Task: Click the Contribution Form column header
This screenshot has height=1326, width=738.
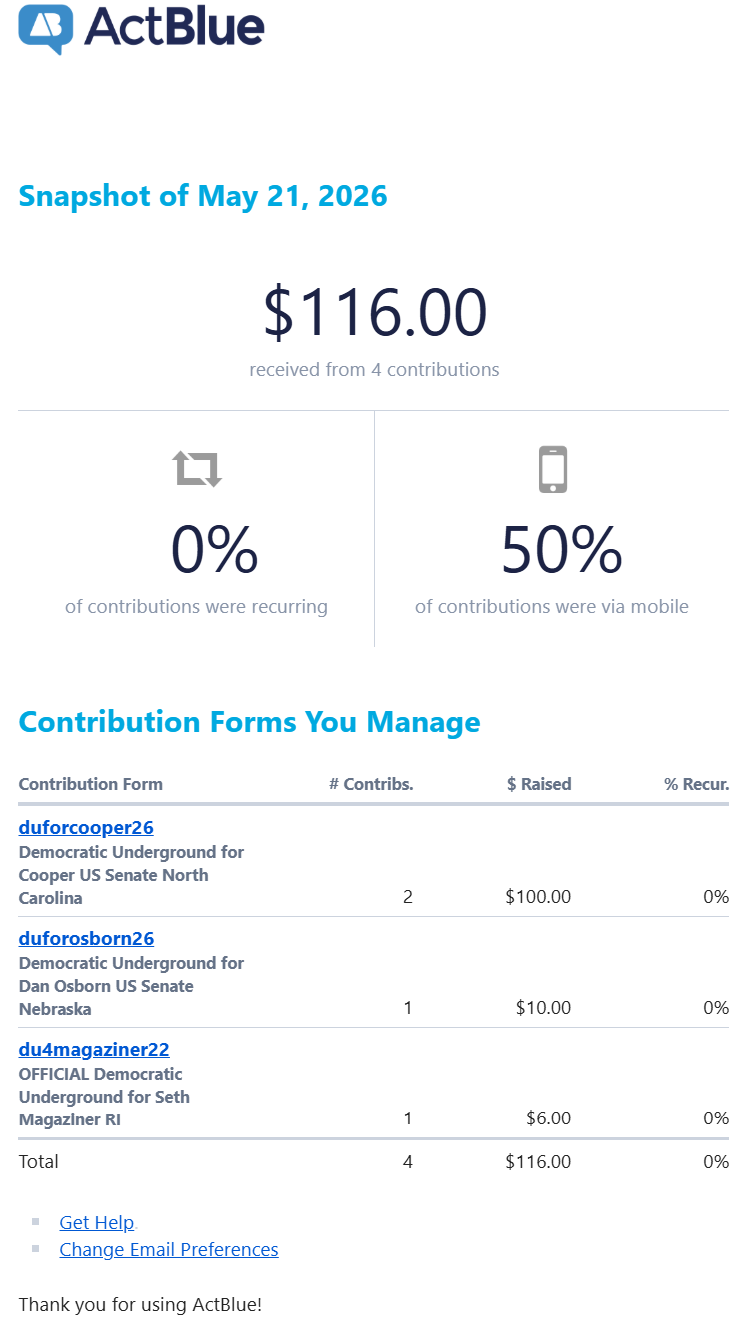Action: click(91, 784)
